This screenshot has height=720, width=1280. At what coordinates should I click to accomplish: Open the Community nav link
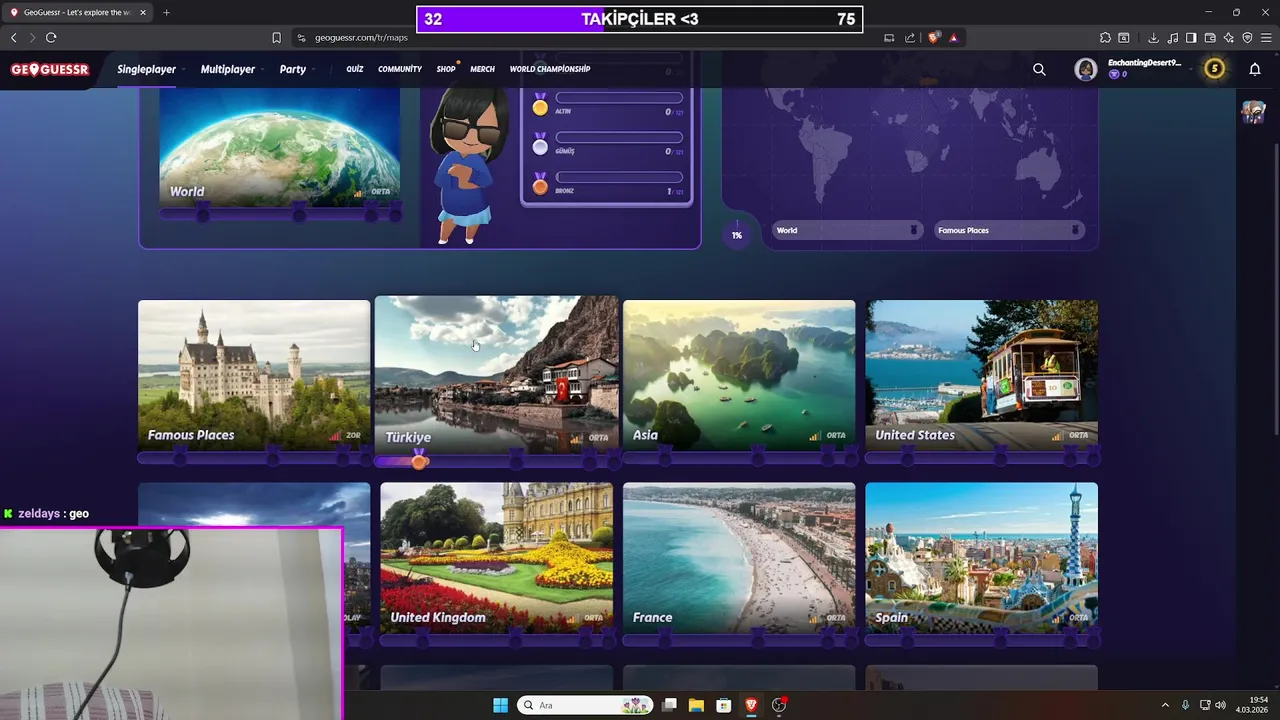pyautogui.click(x=400, y=69)
